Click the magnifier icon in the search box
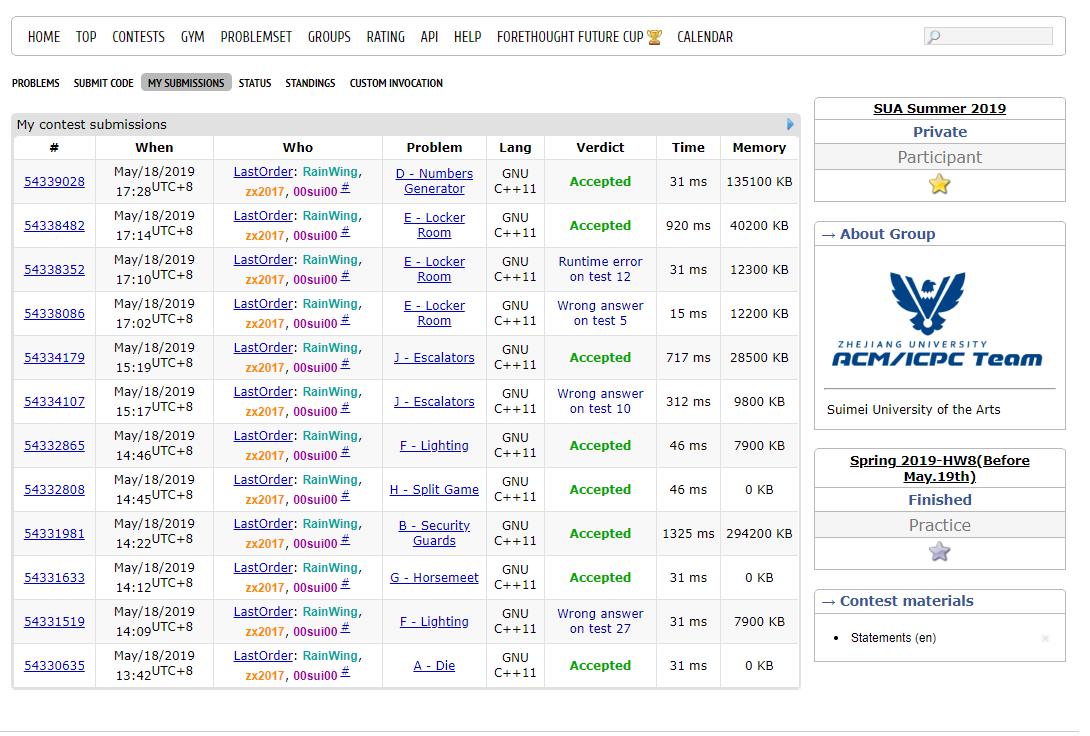 (x=934, y=37)
